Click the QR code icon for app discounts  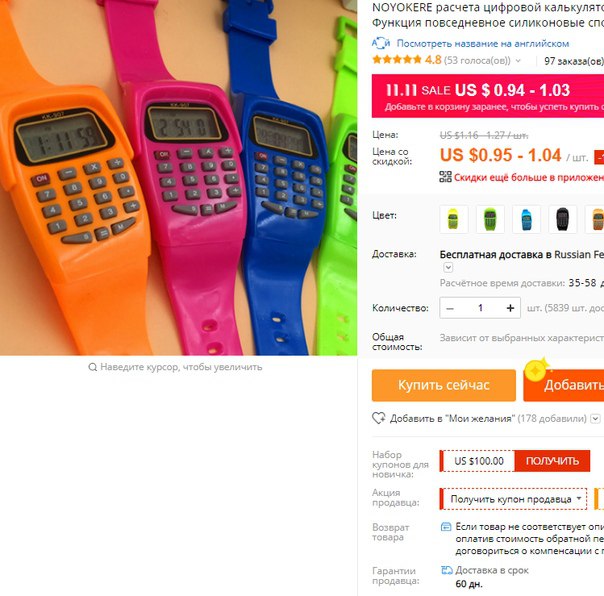point(445,177)
